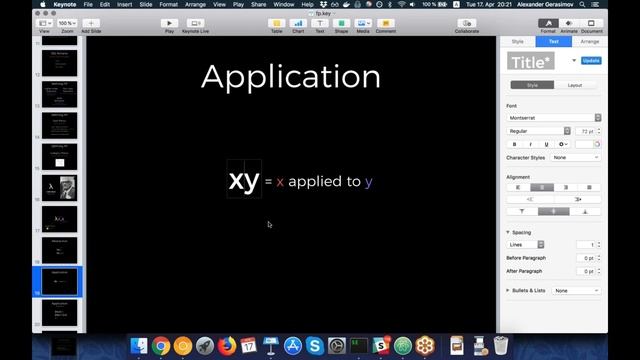This screenshot has width=640, height=360.
Task: Open the Montserrat font dropdown
Action: coord(553,118)
